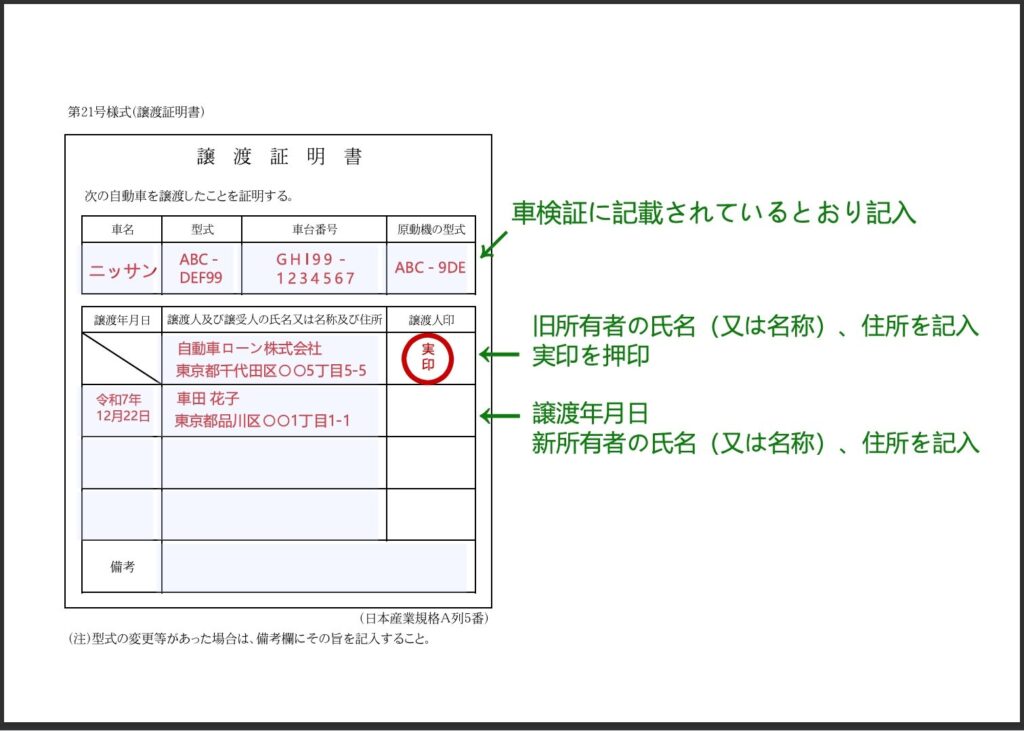
Task: Click the 車検証に記載されているとおり記入 annotation
Action: (714, 213)
